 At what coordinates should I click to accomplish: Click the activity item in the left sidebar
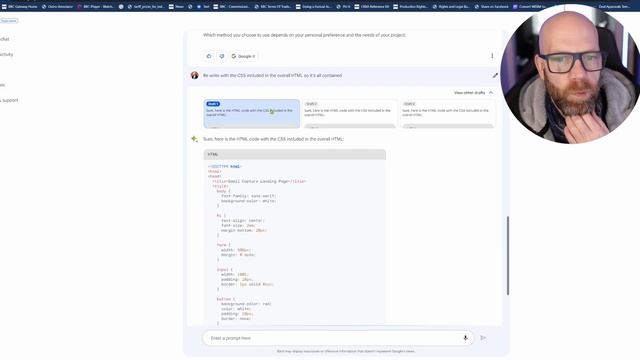point(7,54)
